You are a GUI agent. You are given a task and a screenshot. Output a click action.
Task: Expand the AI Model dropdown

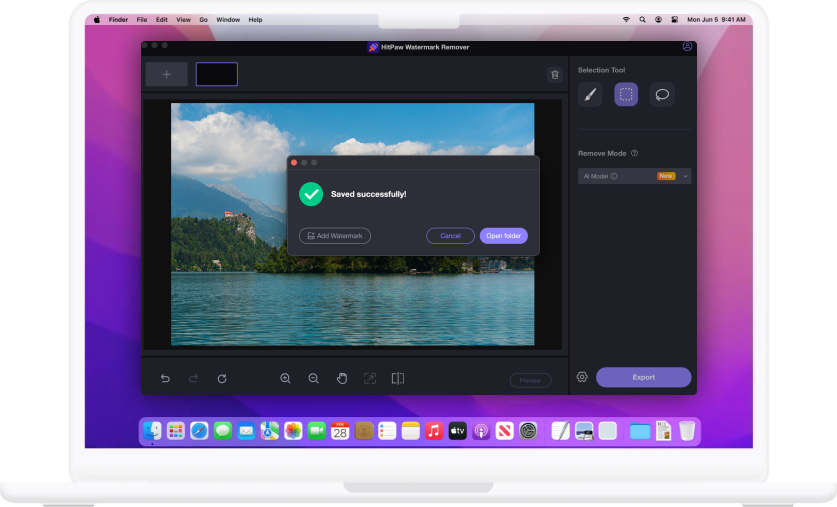[x=686, y=176]
